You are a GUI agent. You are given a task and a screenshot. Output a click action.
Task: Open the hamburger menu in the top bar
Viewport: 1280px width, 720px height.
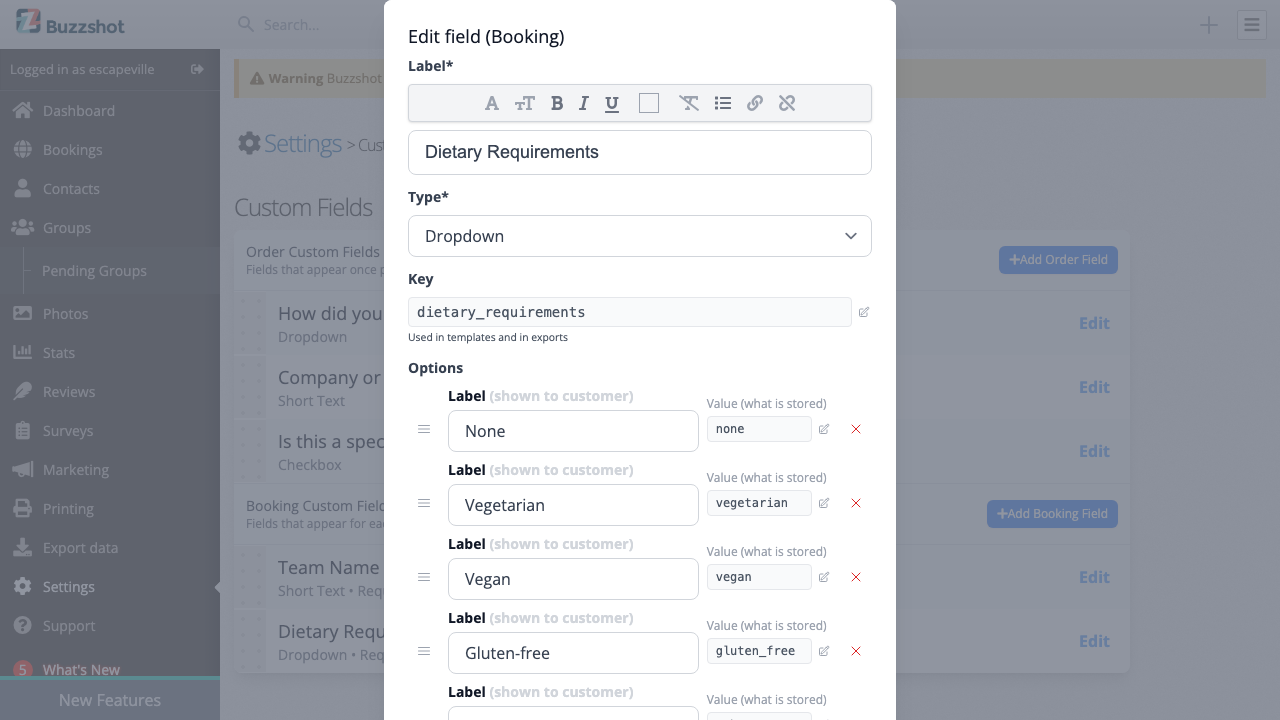point(1252,25)
